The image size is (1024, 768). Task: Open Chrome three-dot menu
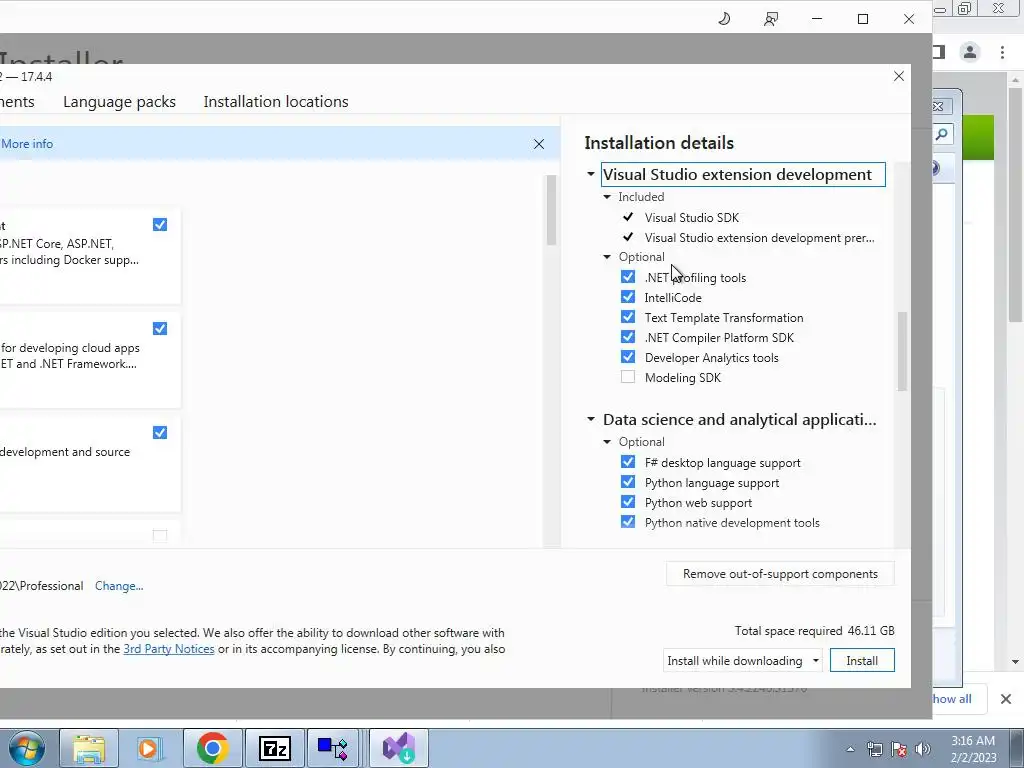point(1002,52)
